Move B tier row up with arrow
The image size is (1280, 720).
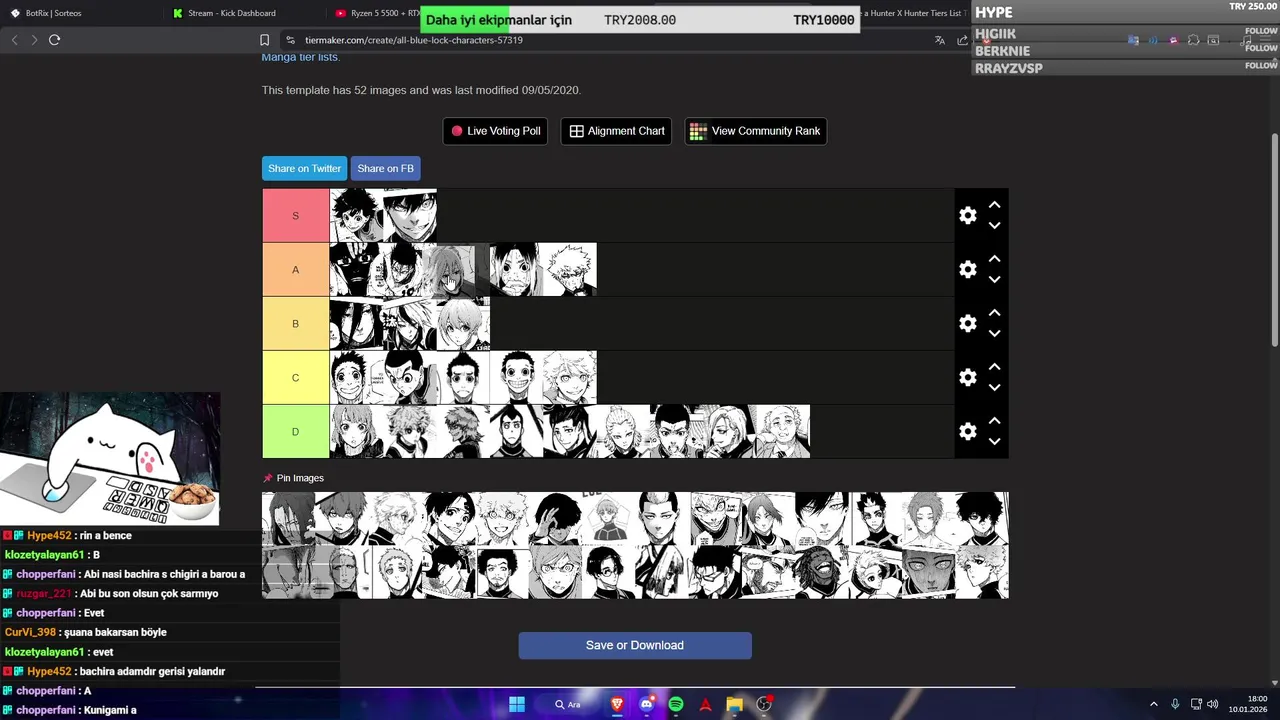(x=994, y=312)
